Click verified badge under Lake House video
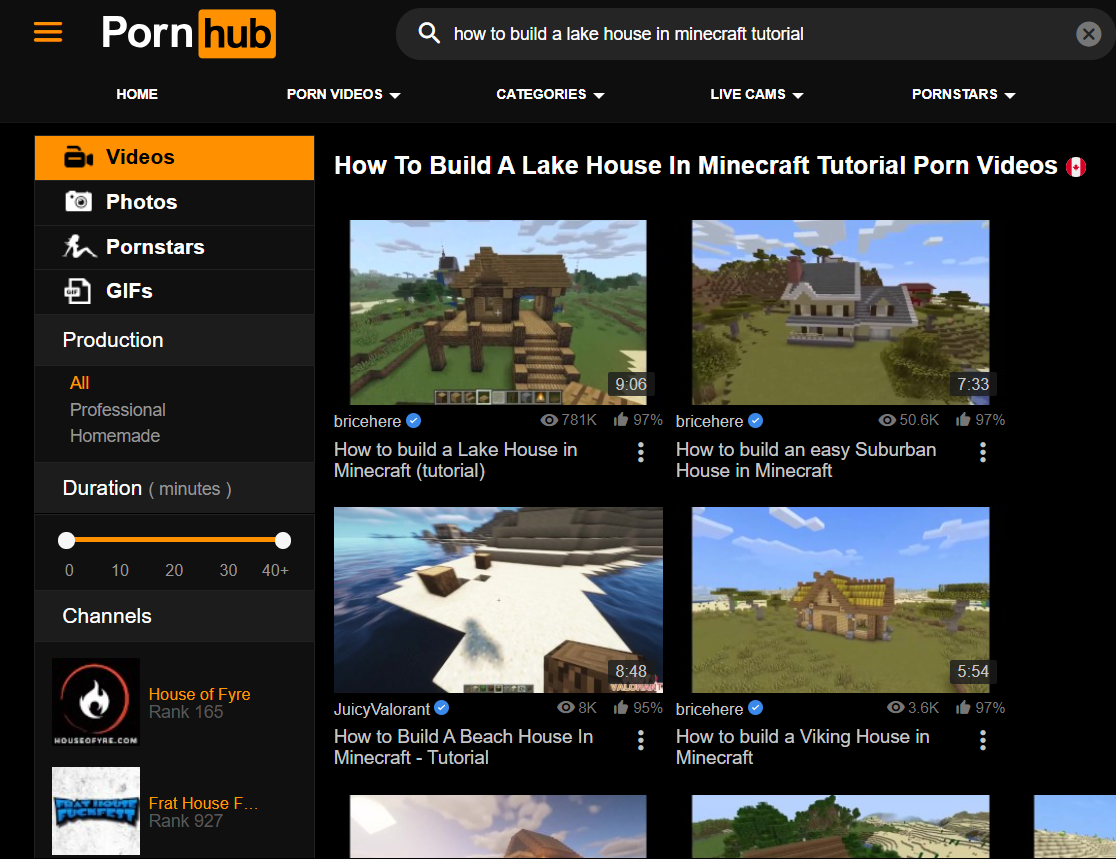The image size is (1116, 859). (414, 421)
